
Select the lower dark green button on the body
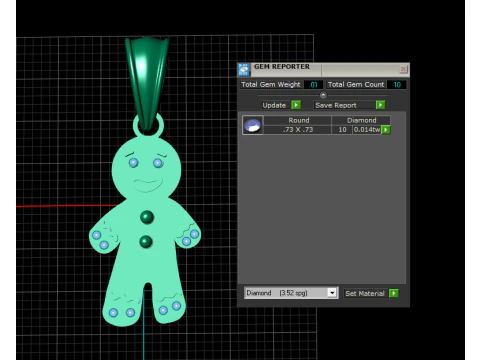pos(146,241)
